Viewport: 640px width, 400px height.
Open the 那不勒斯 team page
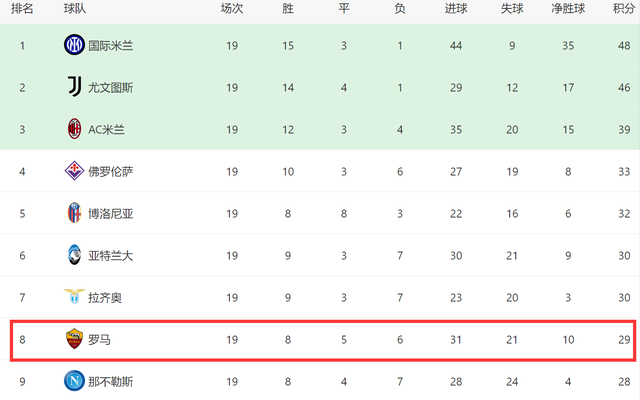point(110,381)
